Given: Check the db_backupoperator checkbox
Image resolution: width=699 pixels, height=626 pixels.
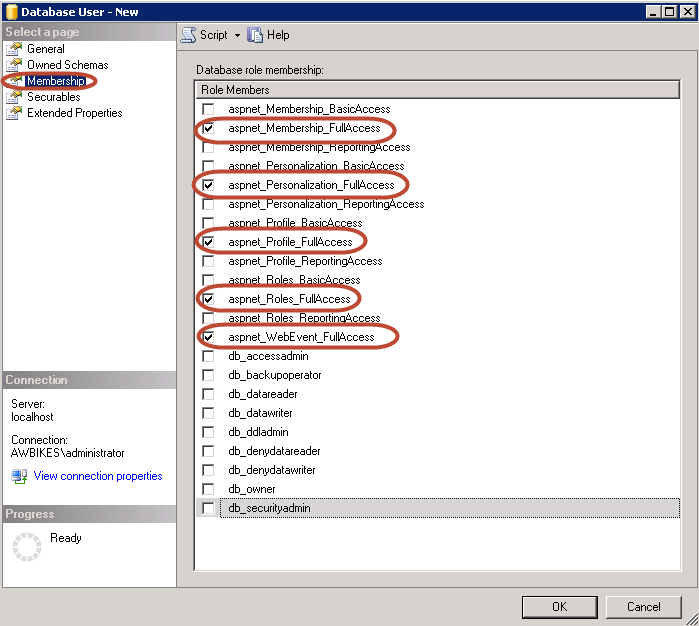Looking at the screenshot, I should (208, 375).
